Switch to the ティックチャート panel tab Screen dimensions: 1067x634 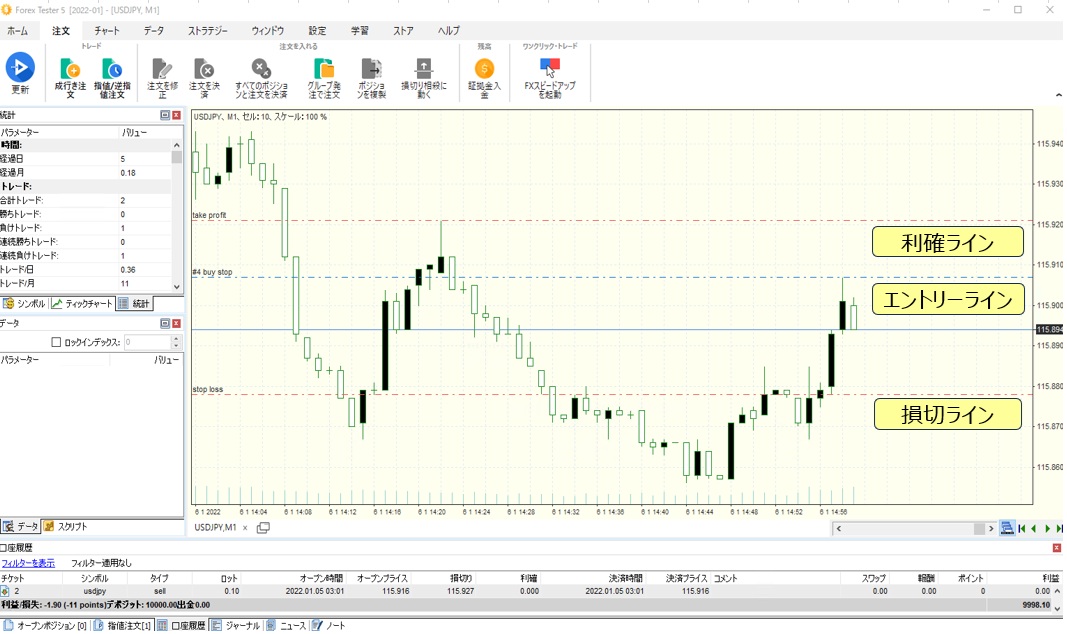[82, 303]
